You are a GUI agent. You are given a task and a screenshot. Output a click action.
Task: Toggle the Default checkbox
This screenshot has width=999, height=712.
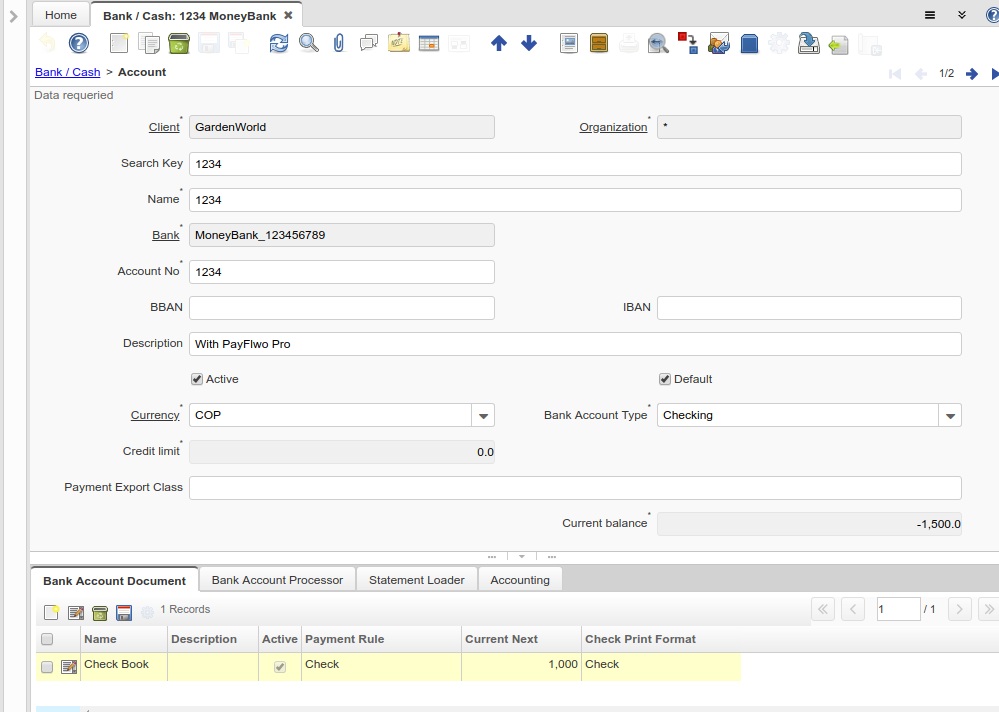[x=664, y=379]
